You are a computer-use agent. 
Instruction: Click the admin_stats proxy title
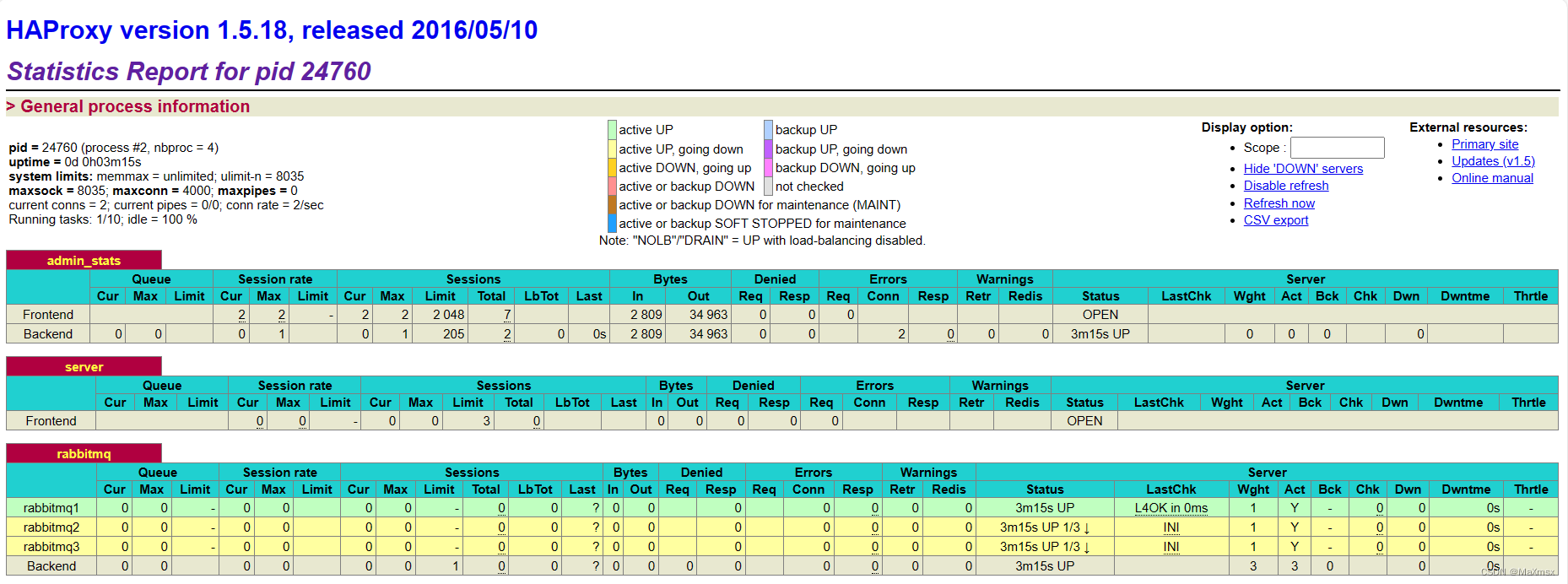coord(84,261)
